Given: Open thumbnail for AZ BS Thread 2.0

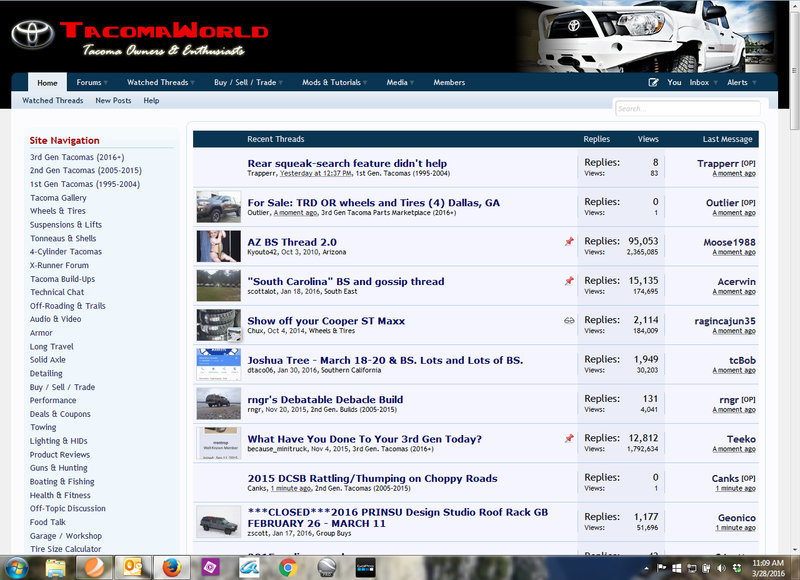Looking at the screenshot, I should point(218,246).
